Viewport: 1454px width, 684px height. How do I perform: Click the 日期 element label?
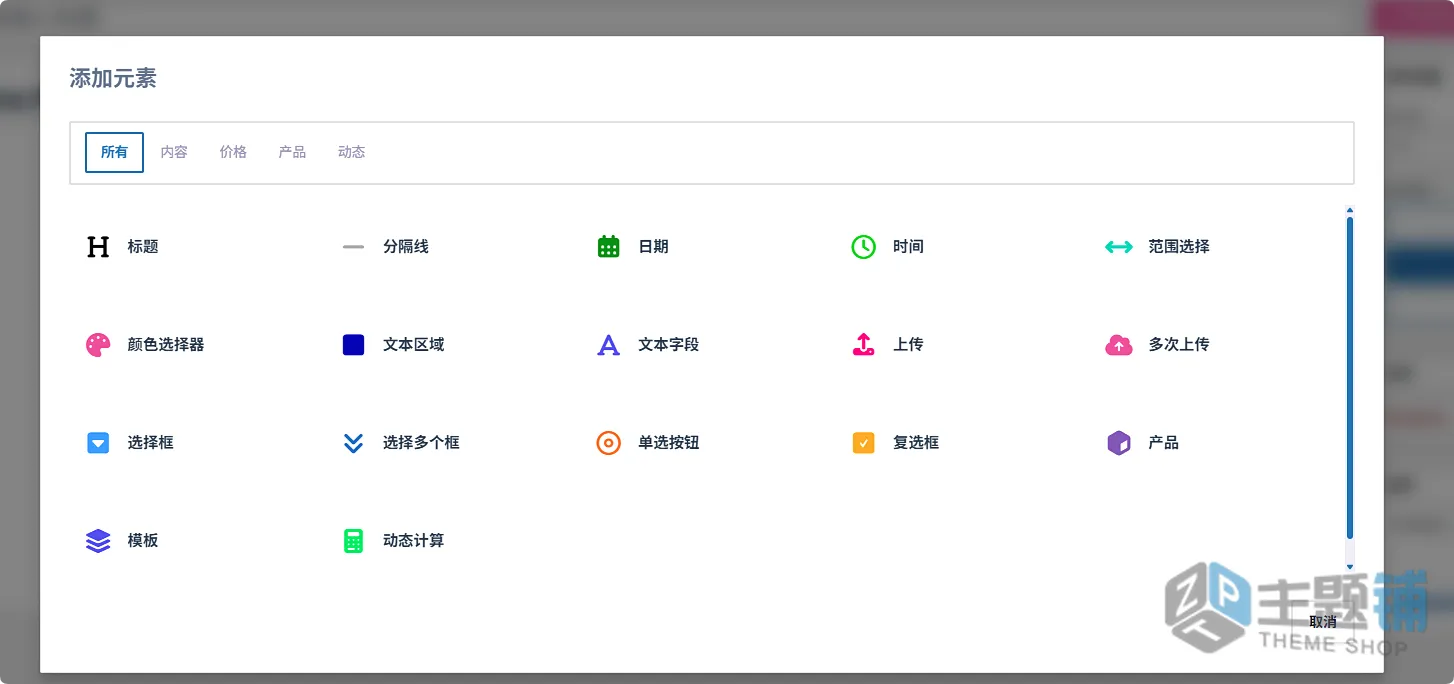point(654,247)
